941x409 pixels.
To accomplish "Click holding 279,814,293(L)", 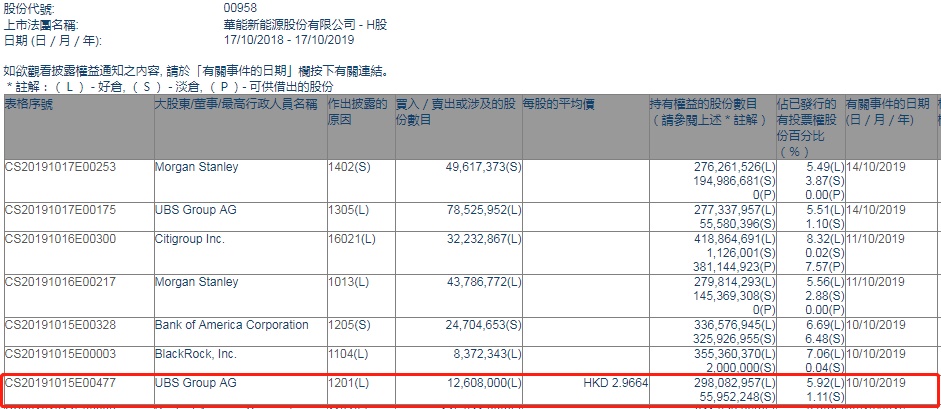I will [735, 282].
